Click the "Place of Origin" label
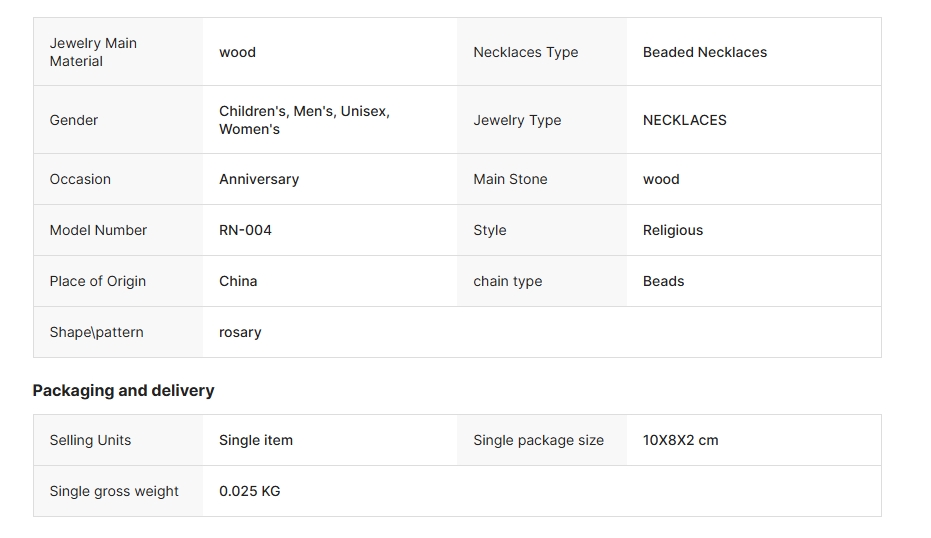This screenshot has height=538, width=931. (x=97, y=281)
